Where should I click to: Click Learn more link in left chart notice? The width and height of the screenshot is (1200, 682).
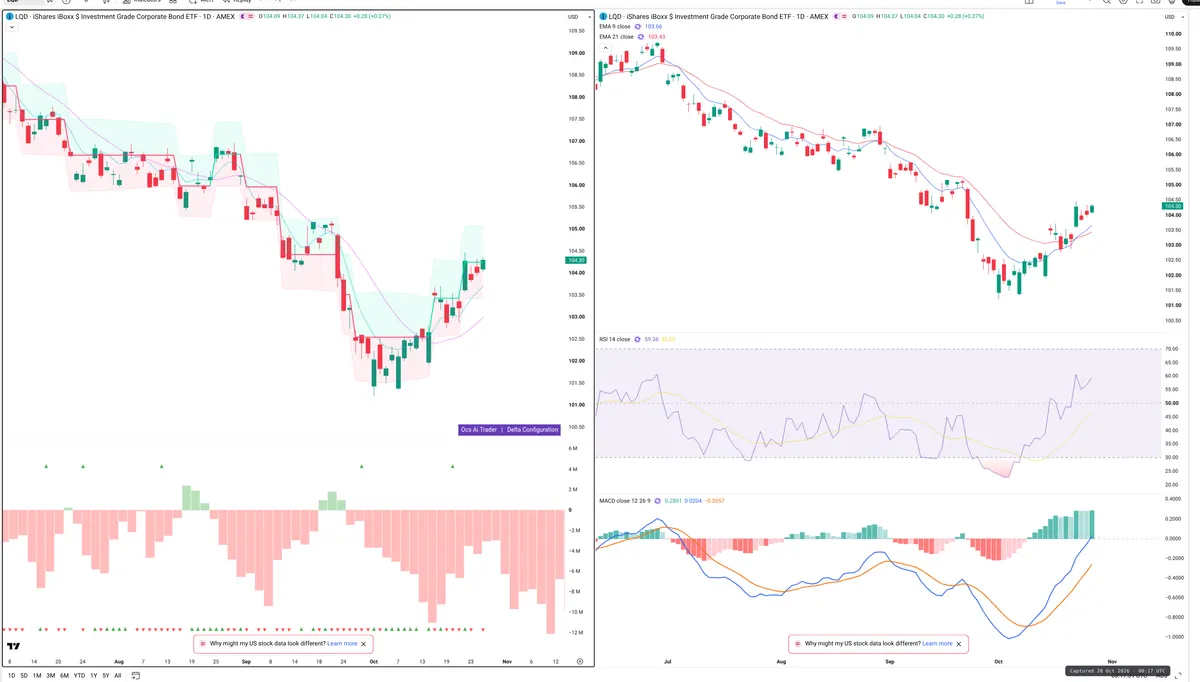pyautogui.click(x=342, y=644)
